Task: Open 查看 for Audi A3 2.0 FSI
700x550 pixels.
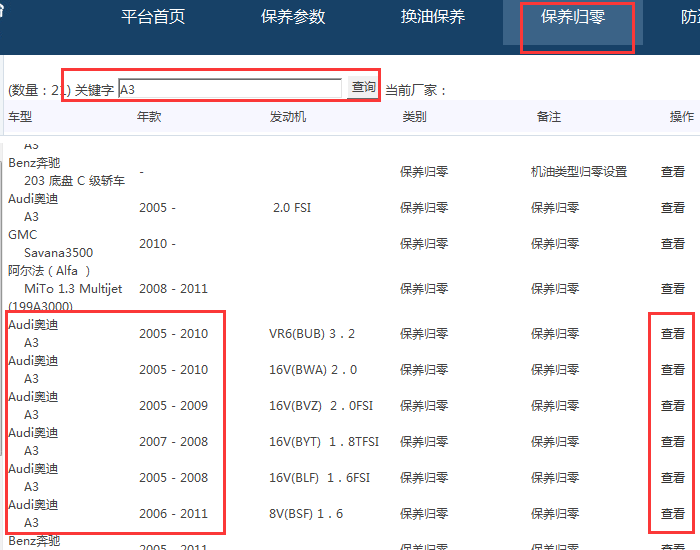Action: click(673, 208)
